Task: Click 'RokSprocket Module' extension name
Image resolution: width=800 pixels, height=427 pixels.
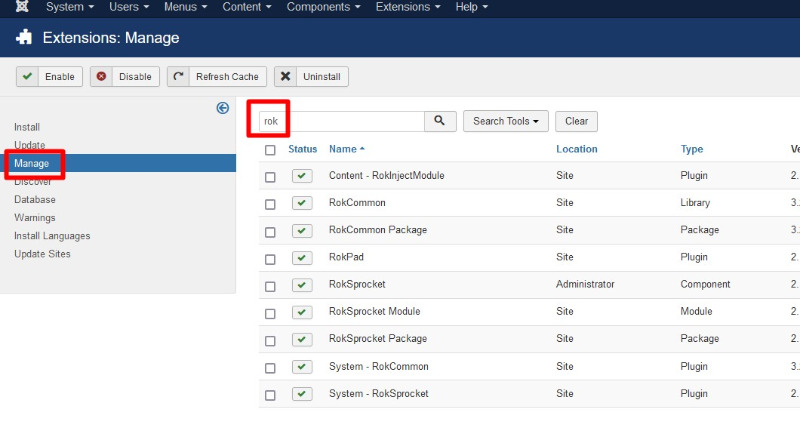Action: pos(374,311)
